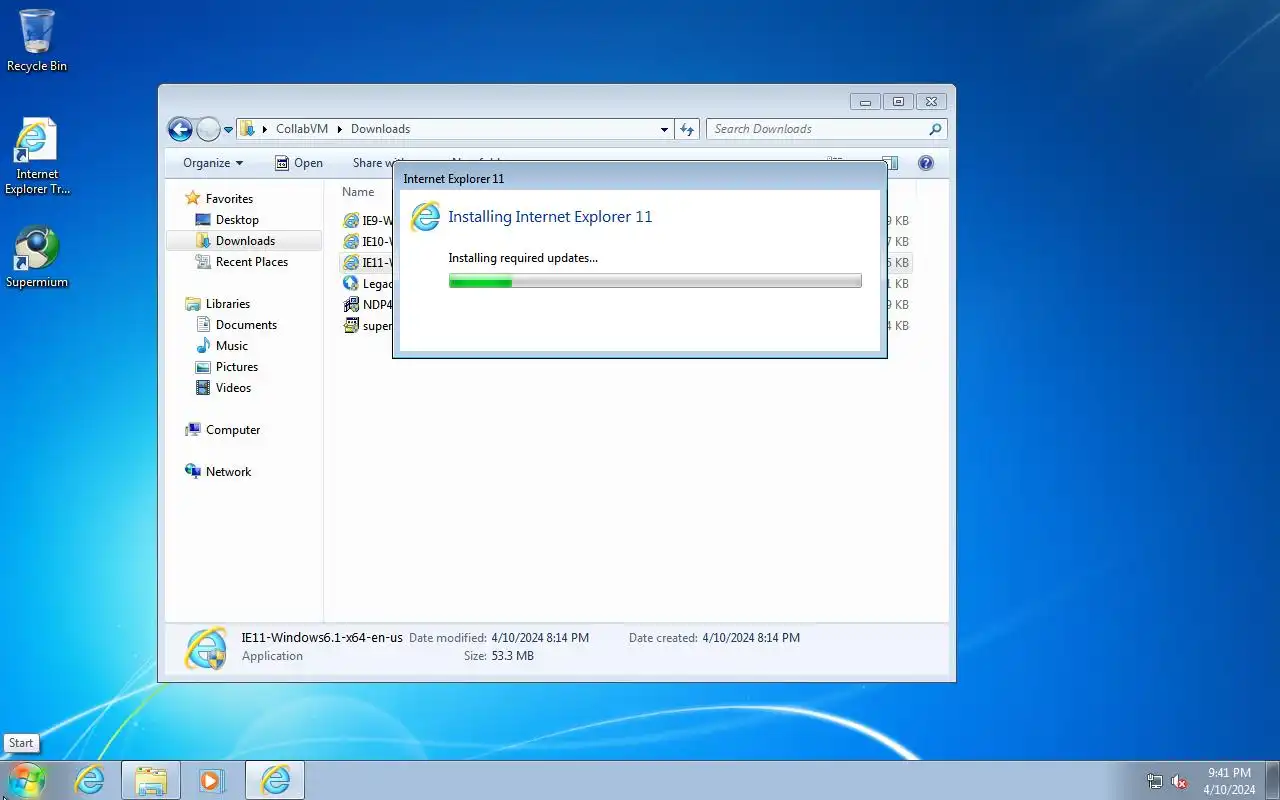1280x800 pixels.
Task: Click the Start orb button
Action: (x=26, y=780)
